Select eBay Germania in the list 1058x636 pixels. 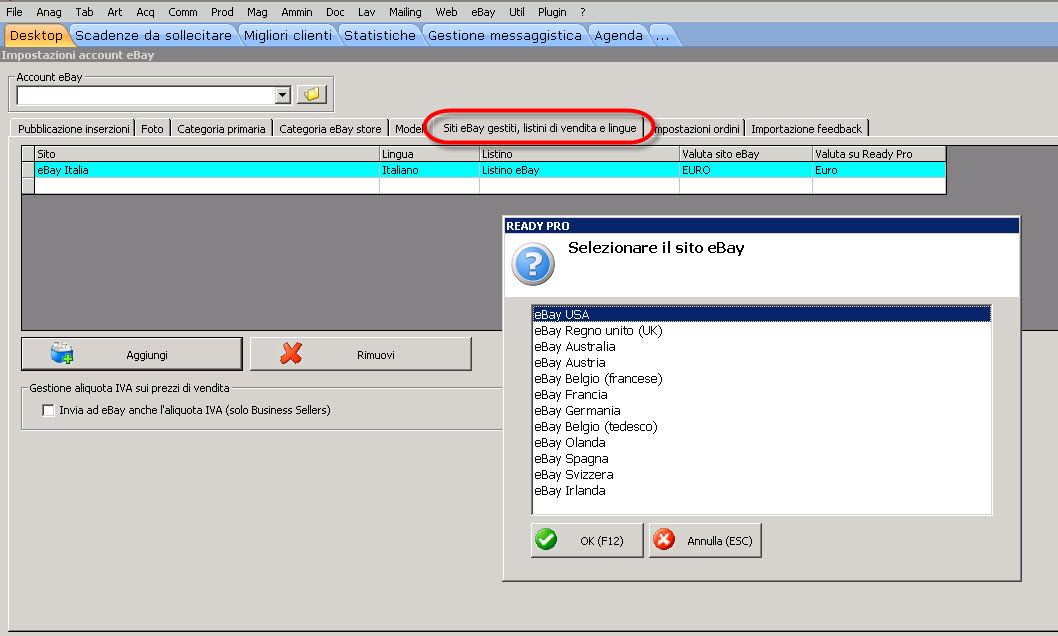761,411
